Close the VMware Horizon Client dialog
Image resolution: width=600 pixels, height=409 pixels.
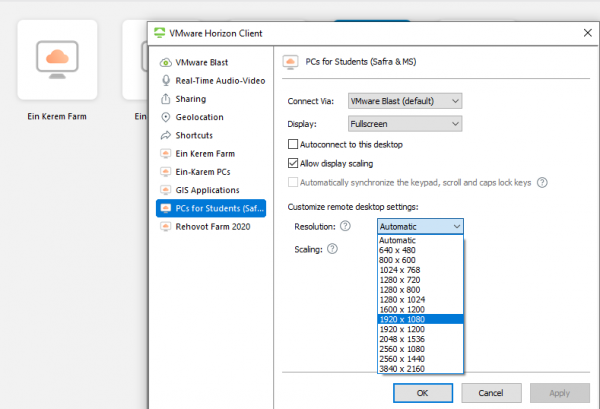[588, 33]
